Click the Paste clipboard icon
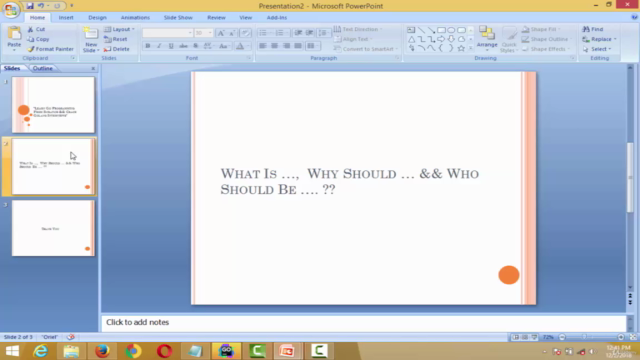Screen dimensions: 640x360 point(14,33)
